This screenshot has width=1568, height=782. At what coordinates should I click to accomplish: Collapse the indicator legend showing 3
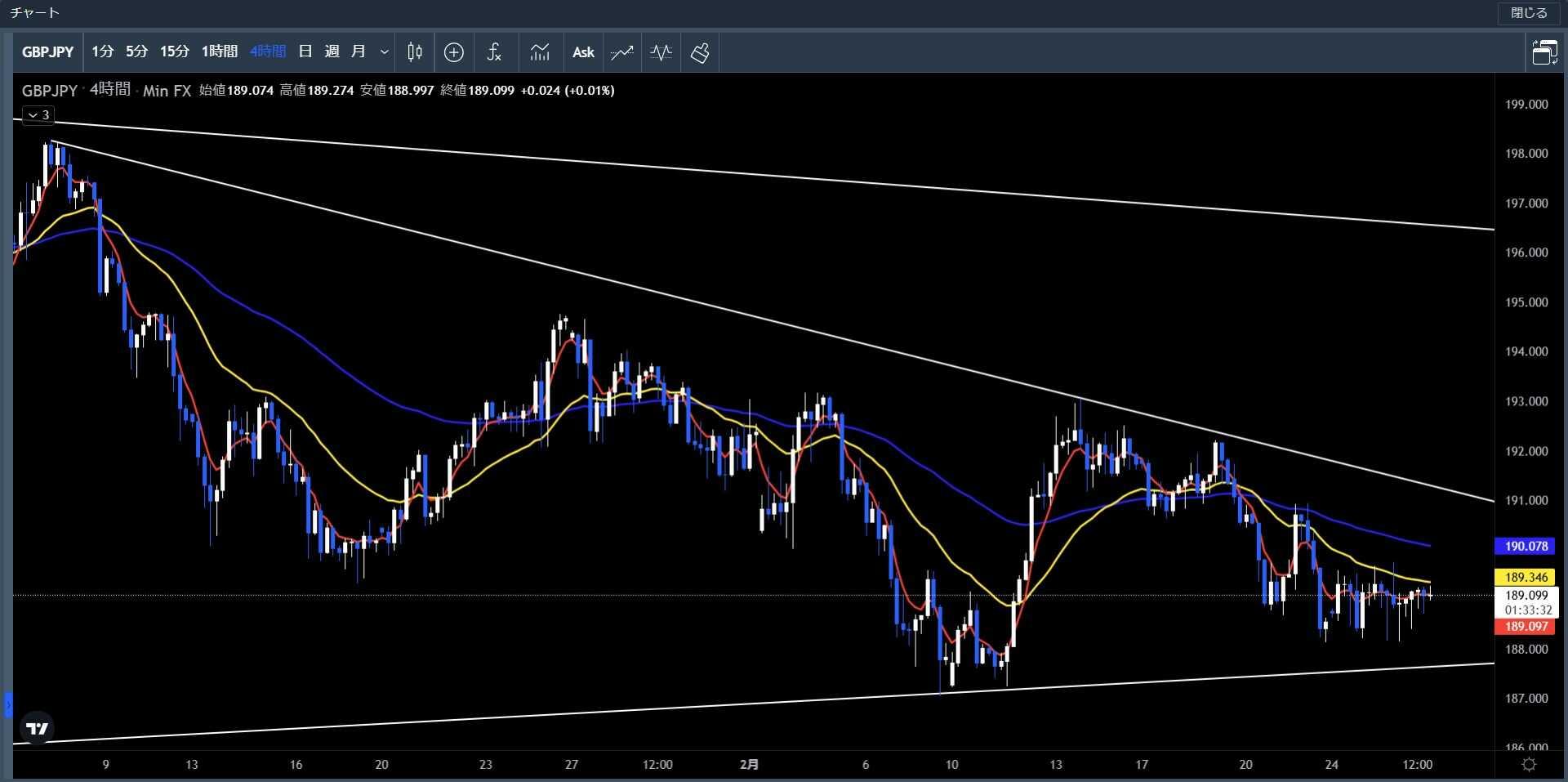pyautogui.click(x=38, y=114)
